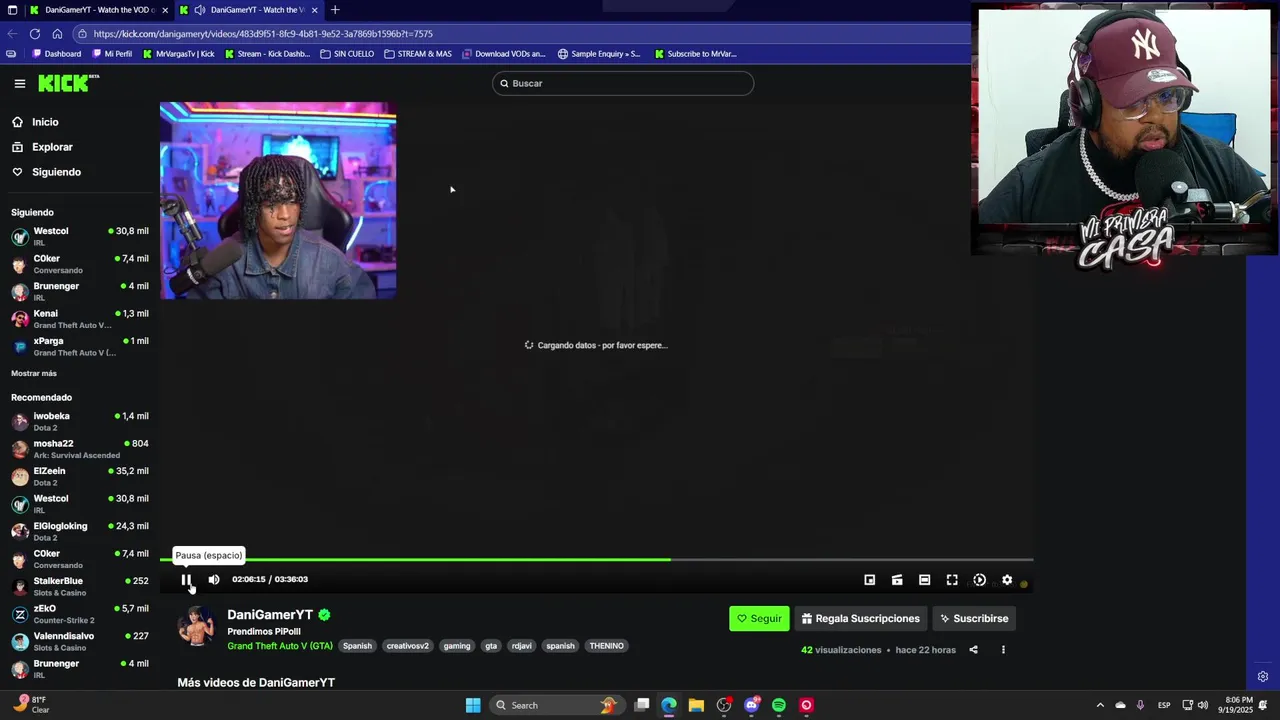
Task: Click the address bar URL
Action: 264,34
